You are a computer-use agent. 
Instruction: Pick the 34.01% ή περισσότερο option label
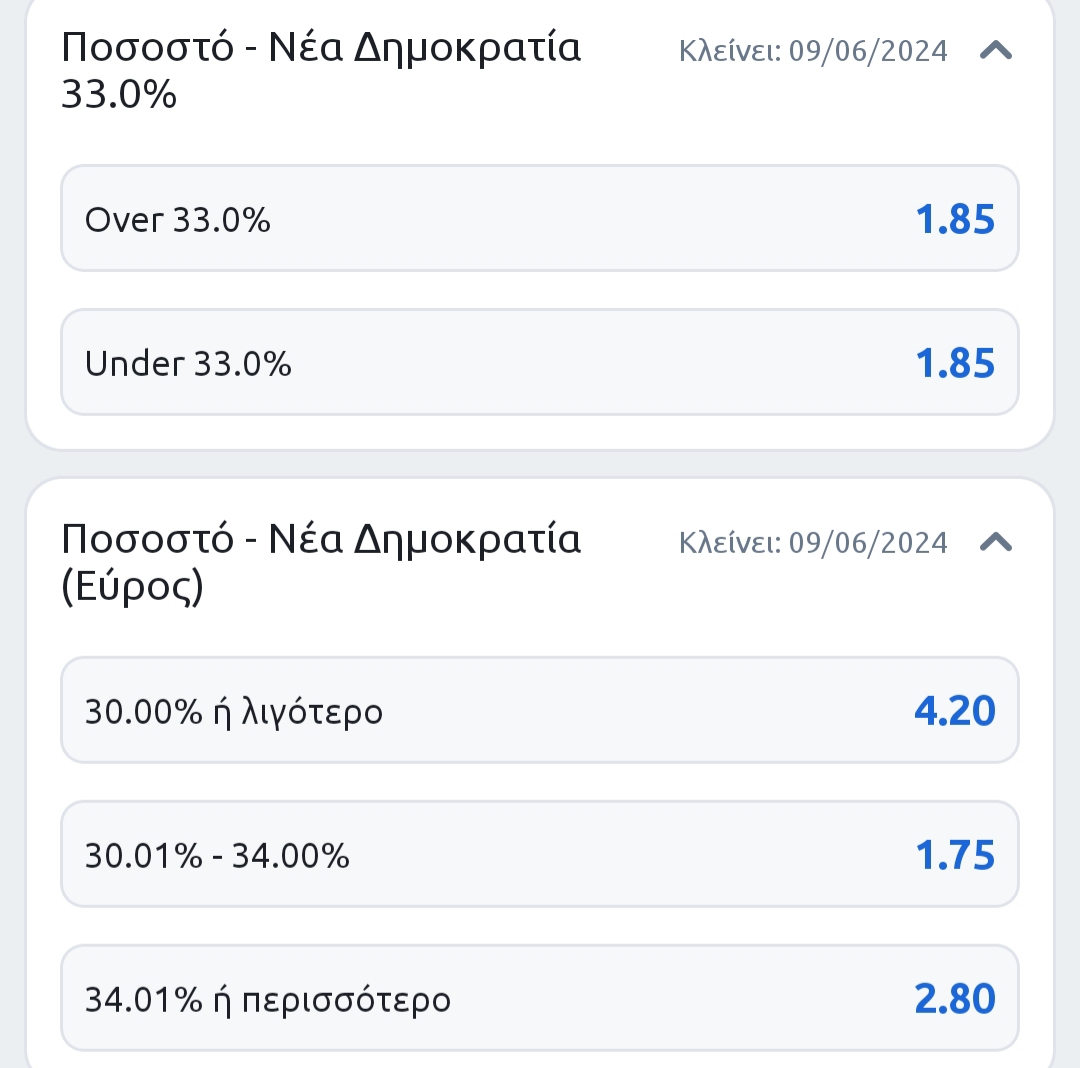click(267, 1000)
